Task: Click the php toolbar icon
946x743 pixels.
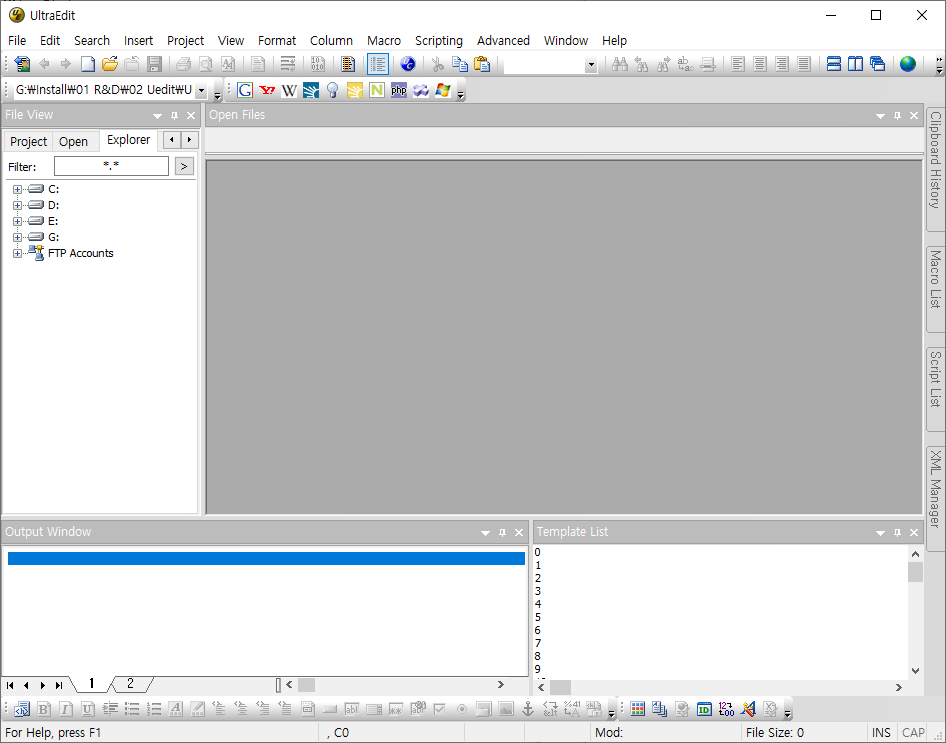Action: point(399,90)
